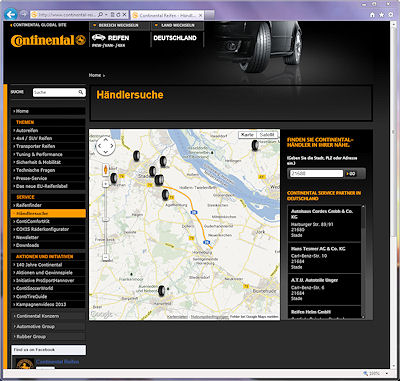Expand the Automotive Group section

48,326
